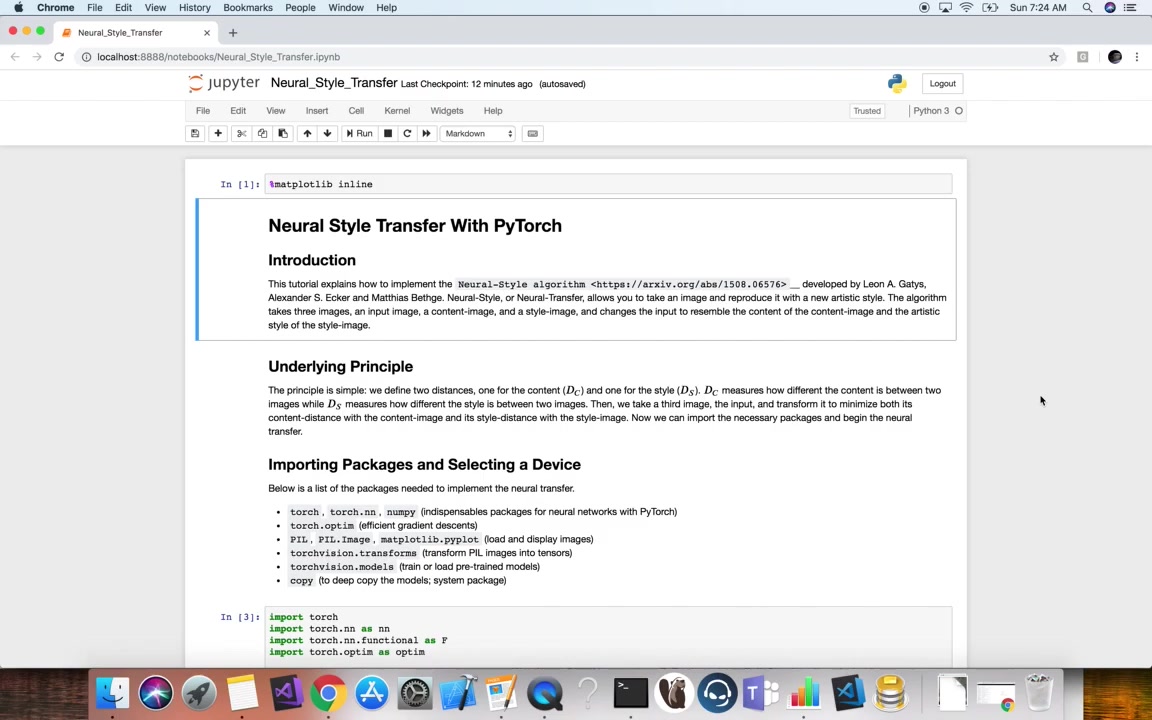Image resolution: width=1152 pixels, height=720 pixels.
Task: Cut selected cells with scissors icon
Action: click(x=241, y=134)
